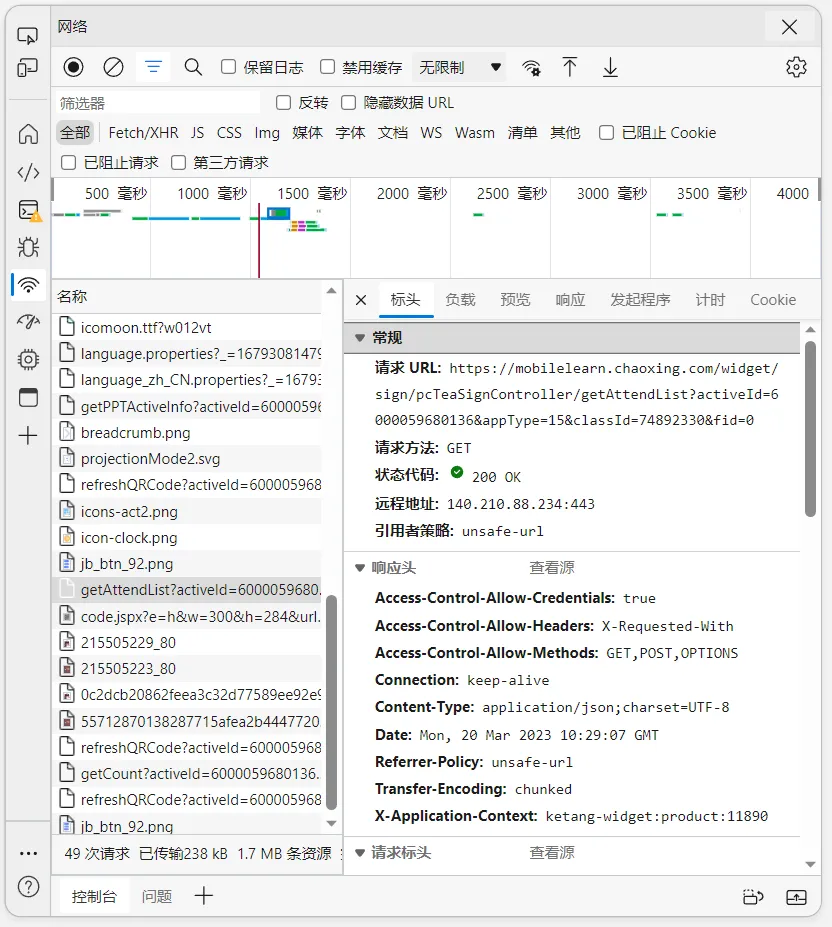Stop recording the network log
Screen dimensions: 832x927
point(72,67)
